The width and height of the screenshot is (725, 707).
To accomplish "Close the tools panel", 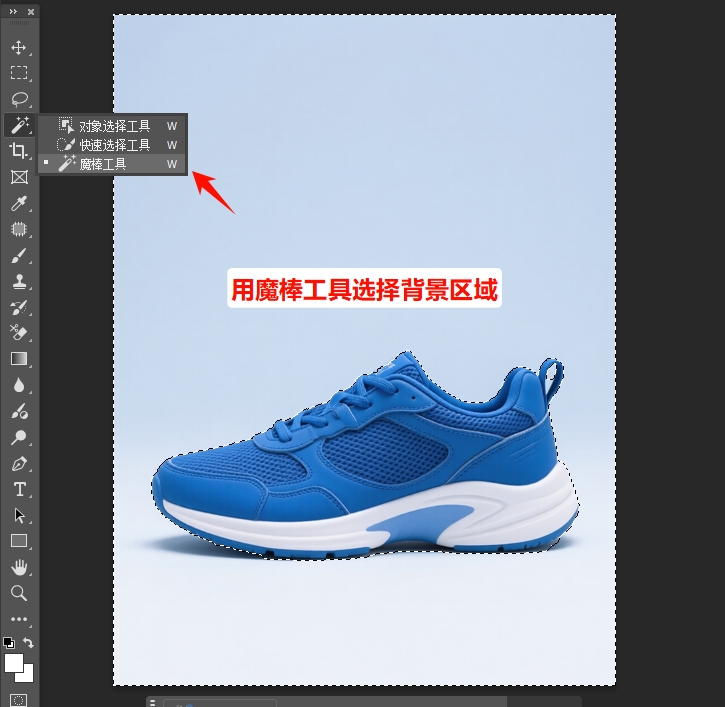I will [31, 12].
